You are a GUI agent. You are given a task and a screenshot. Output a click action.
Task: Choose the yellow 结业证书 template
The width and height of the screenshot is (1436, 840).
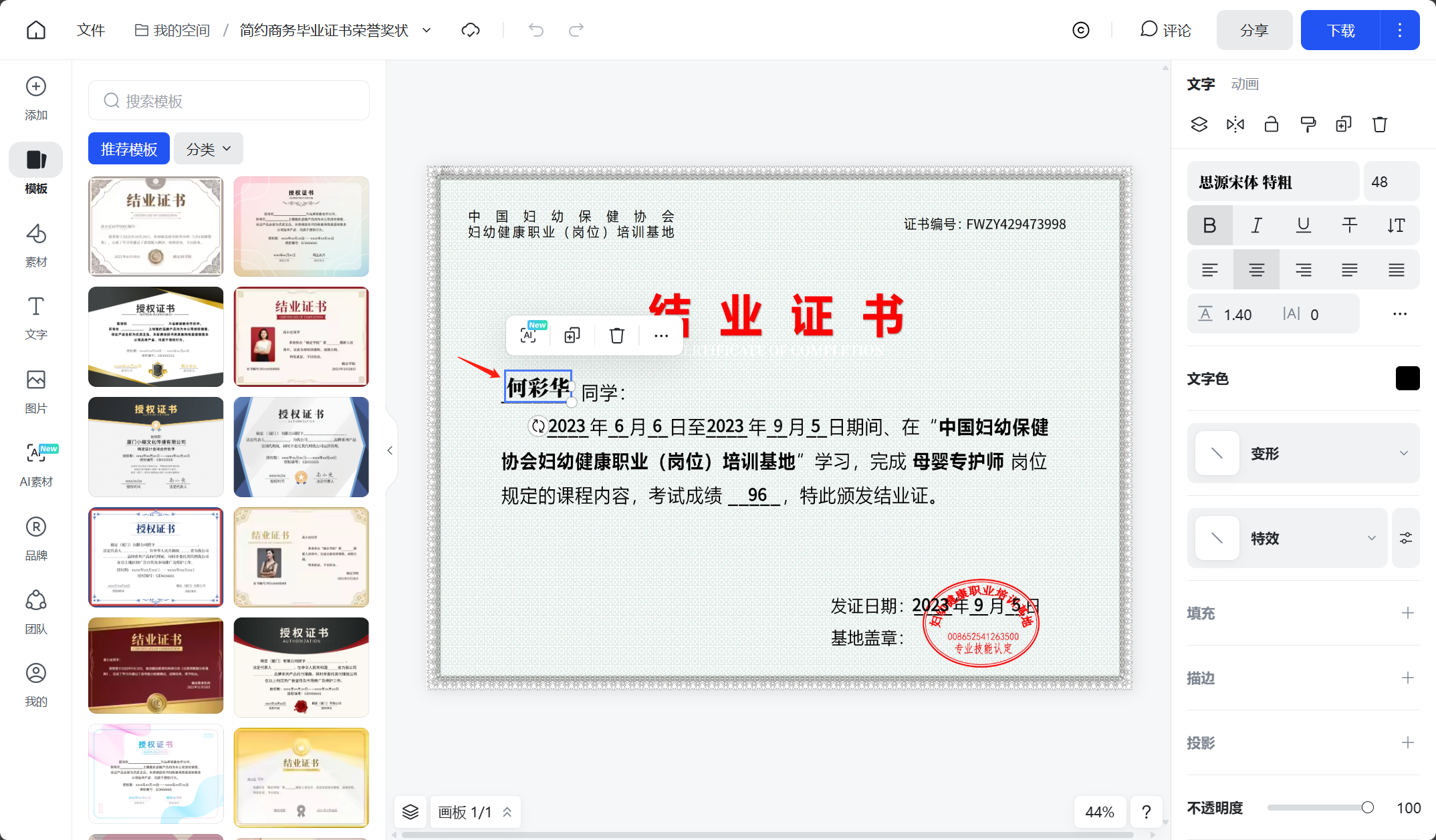pos(302,778)
